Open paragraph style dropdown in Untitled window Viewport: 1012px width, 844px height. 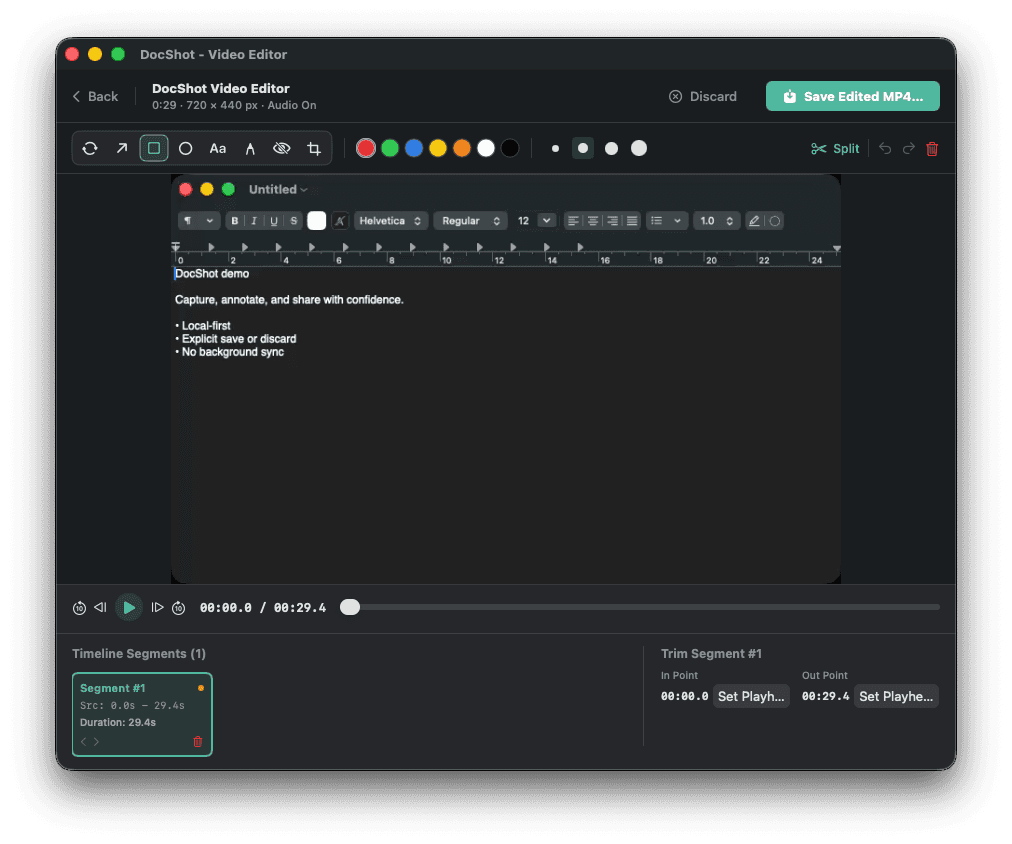coord(199,221)
